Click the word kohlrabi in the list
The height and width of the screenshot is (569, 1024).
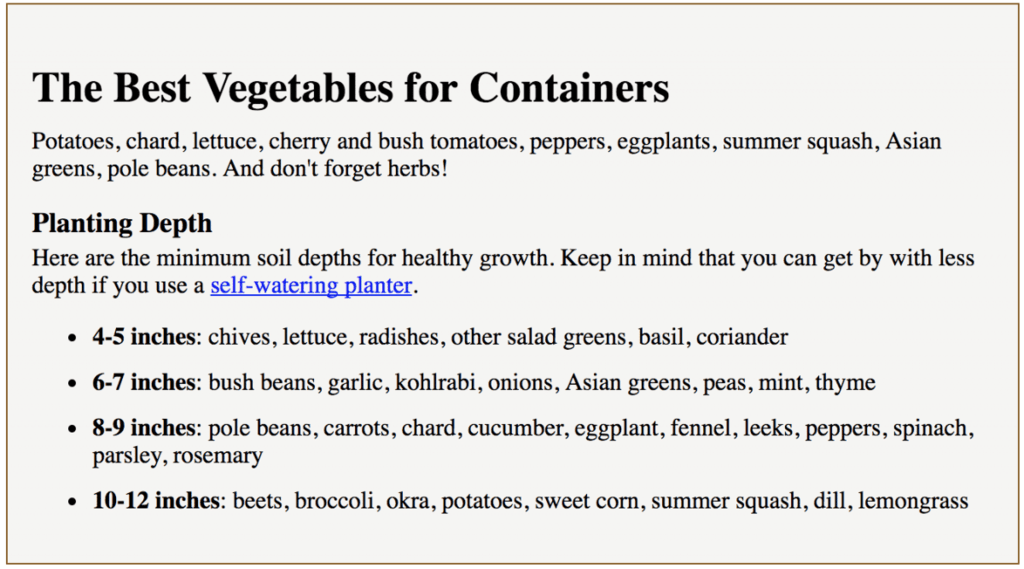click(x=436, y=383)
